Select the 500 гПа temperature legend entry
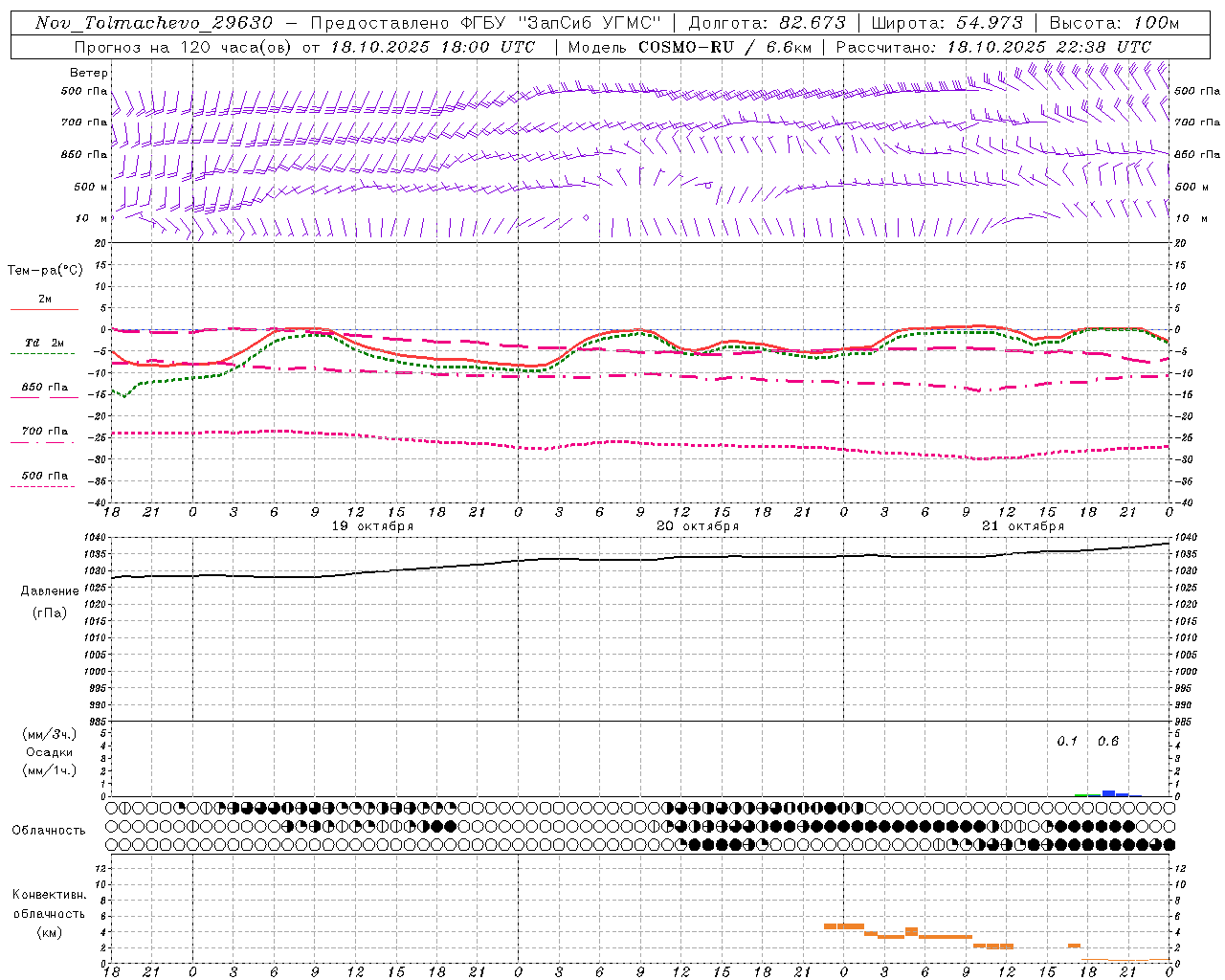 click(44, 479)
